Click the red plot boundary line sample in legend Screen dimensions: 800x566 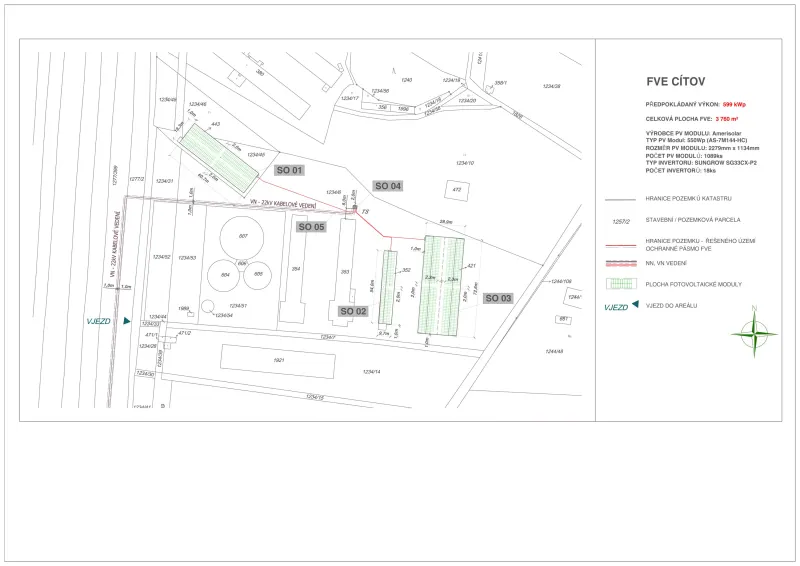point(621,245)
